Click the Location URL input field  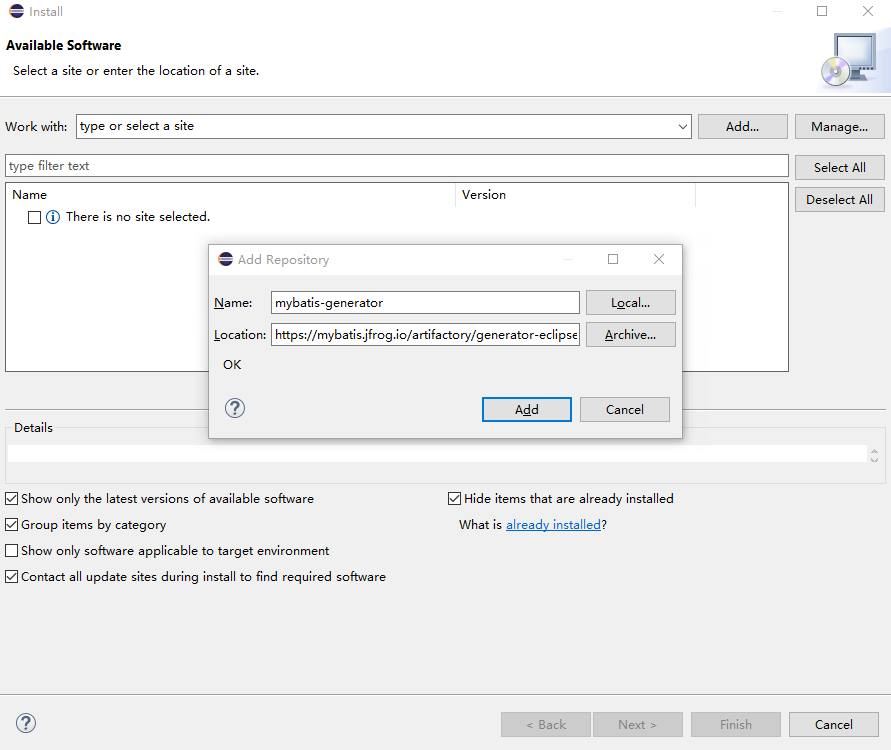click(x=425, y=335)
